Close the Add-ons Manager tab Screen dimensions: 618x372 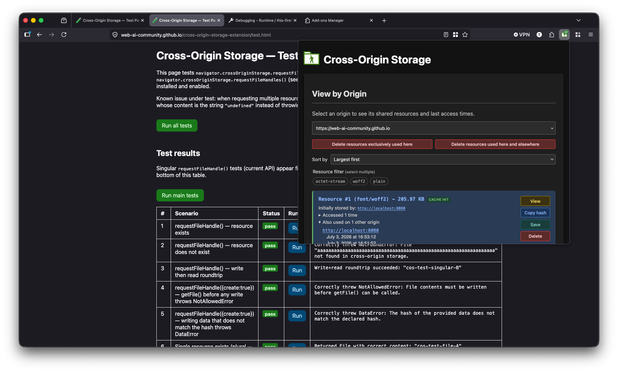pyautogui.click(x=371, y=20)
